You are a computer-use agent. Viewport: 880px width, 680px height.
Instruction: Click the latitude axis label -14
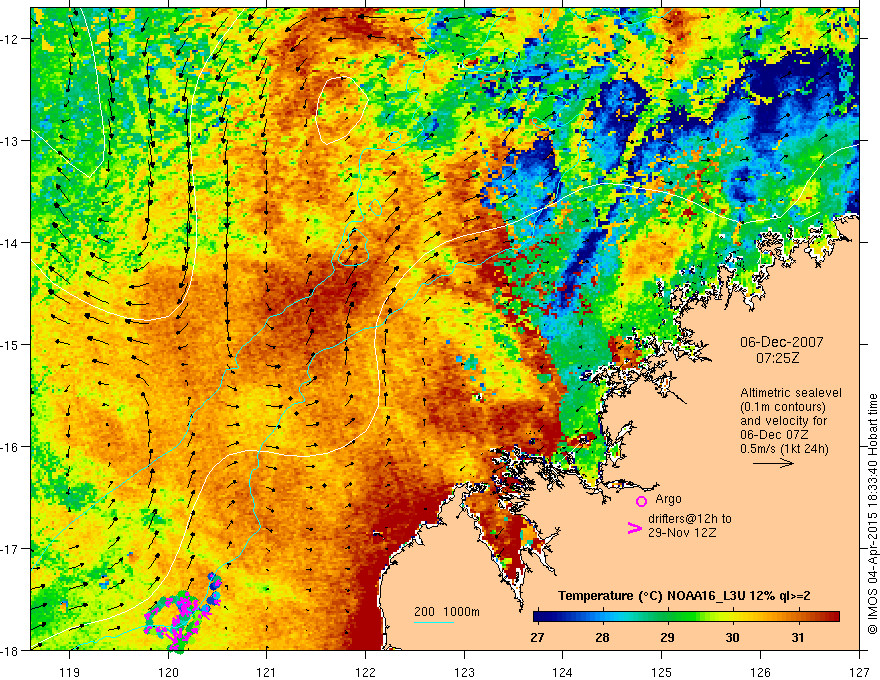11,243
